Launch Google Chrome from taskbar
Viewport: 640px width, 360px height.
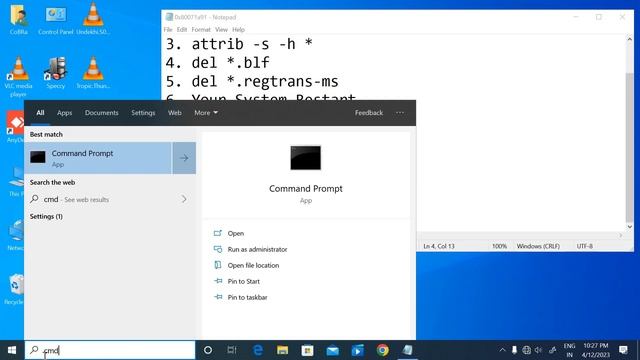coord(382,350)
